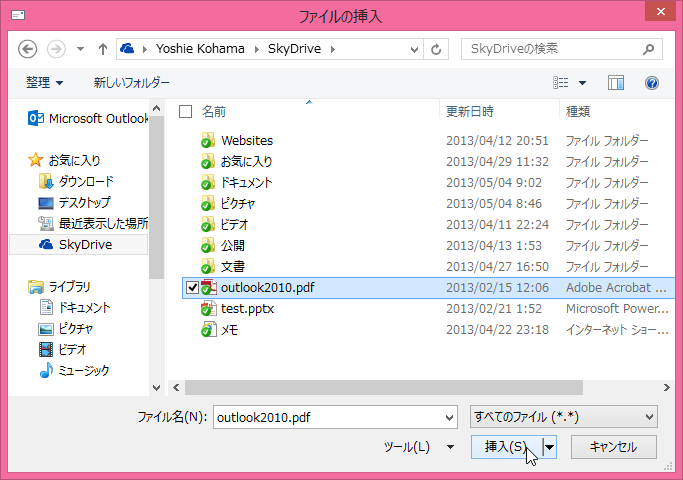Open ライブラリ in the sidebar
Viewport: 683px width, 480px height.
pyautogui.click(x=59, y=287)
